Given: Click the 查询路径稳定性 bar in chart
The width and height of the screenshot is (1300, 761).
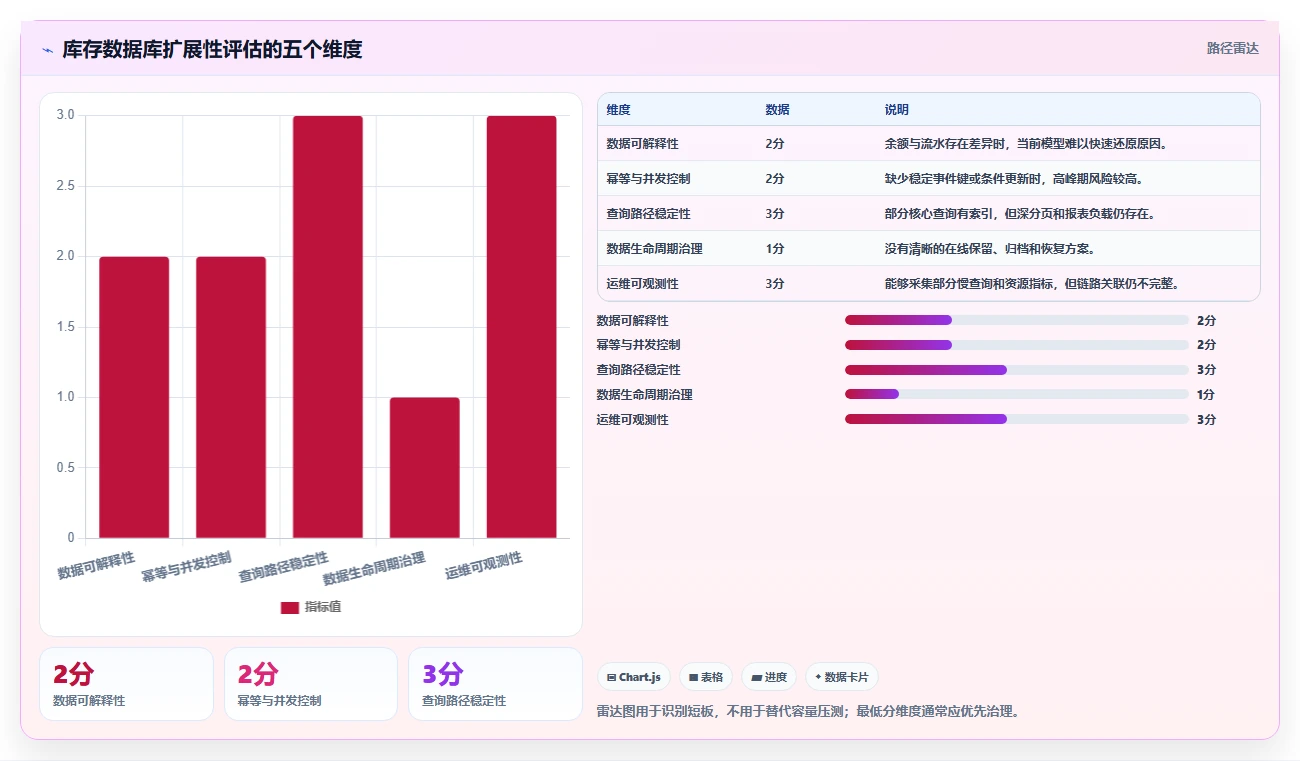Looking at the screenshot, I should (328, 327).
